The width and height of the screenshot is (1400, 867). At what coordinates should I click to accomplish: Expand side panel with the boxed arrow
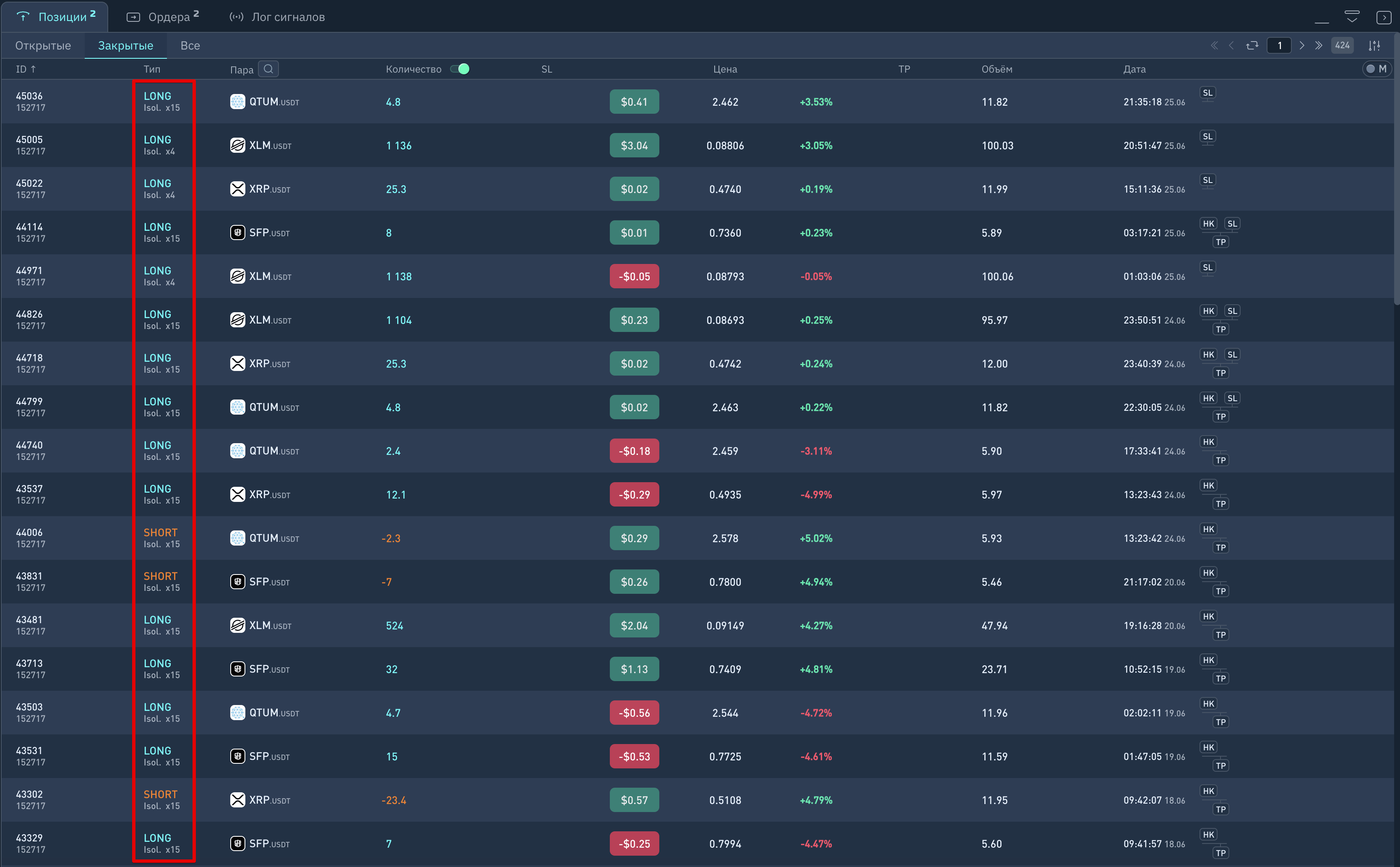(1383, 17)
